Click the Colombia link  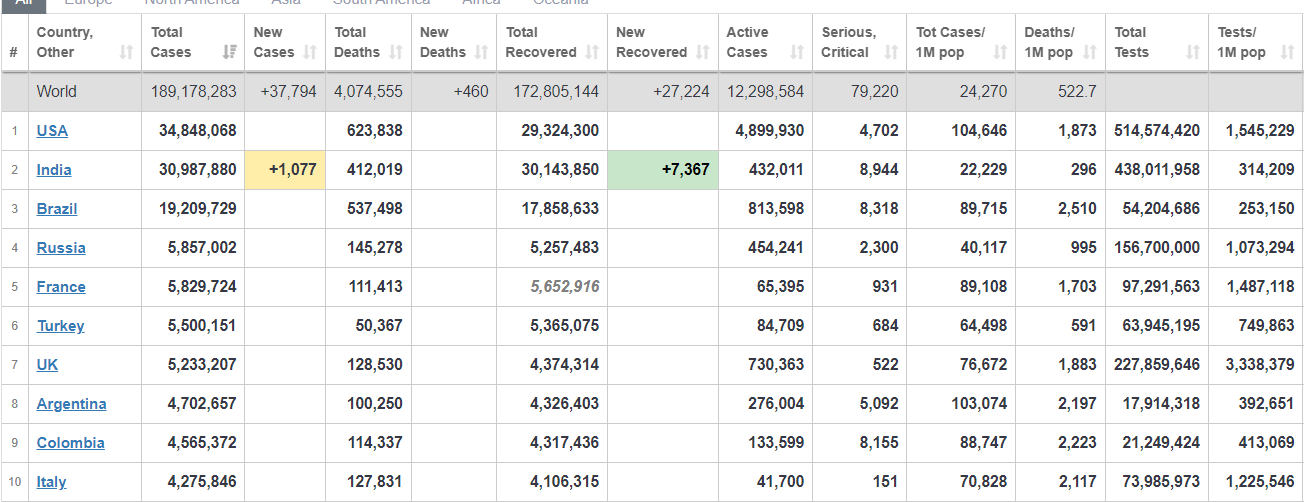point(71,442)
